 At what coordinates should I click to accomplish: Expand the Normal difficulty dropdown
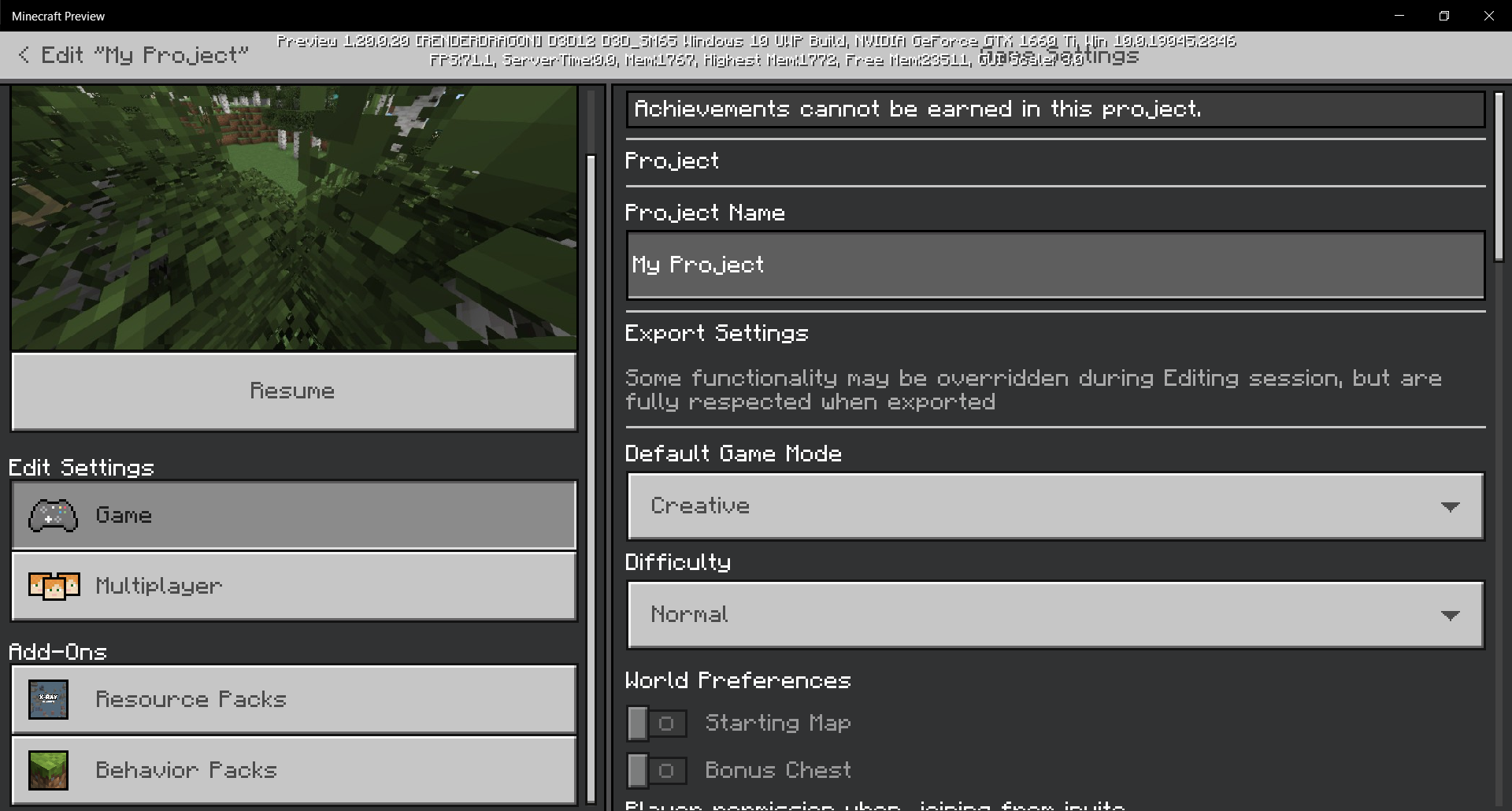click(1055, 615)
